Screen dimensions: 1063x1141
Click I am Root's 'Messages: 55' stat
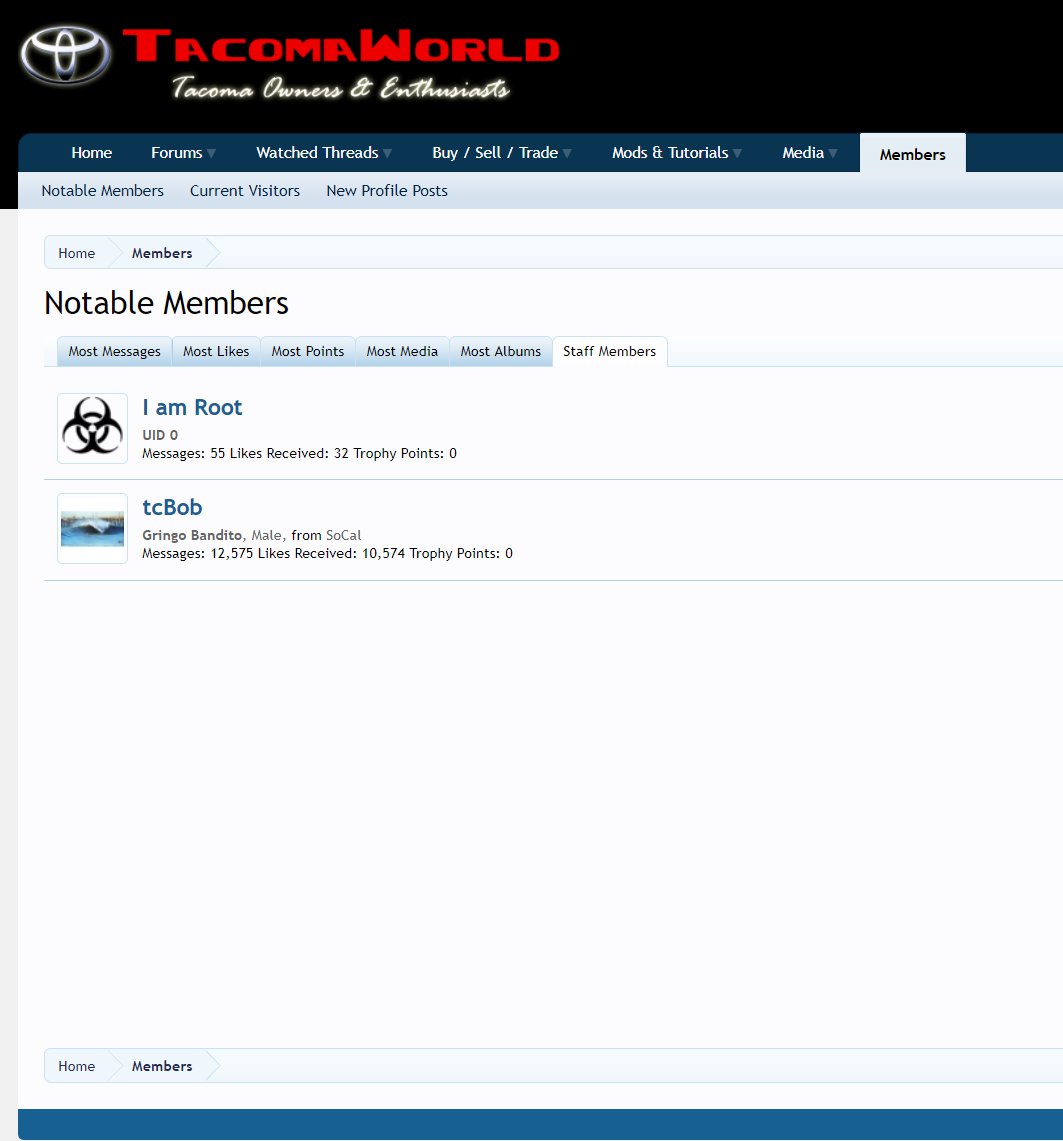(183, 453)
